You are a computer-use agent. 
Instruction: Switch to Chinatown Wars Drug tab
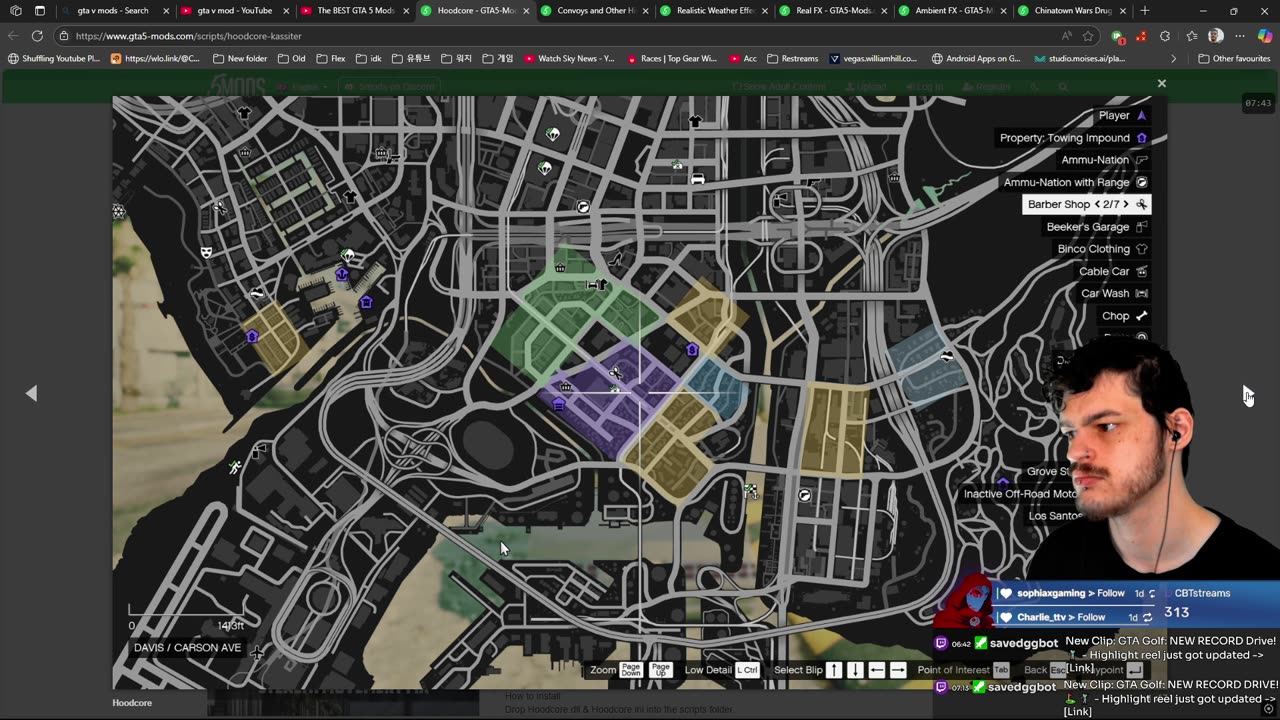click(1073, 11)
